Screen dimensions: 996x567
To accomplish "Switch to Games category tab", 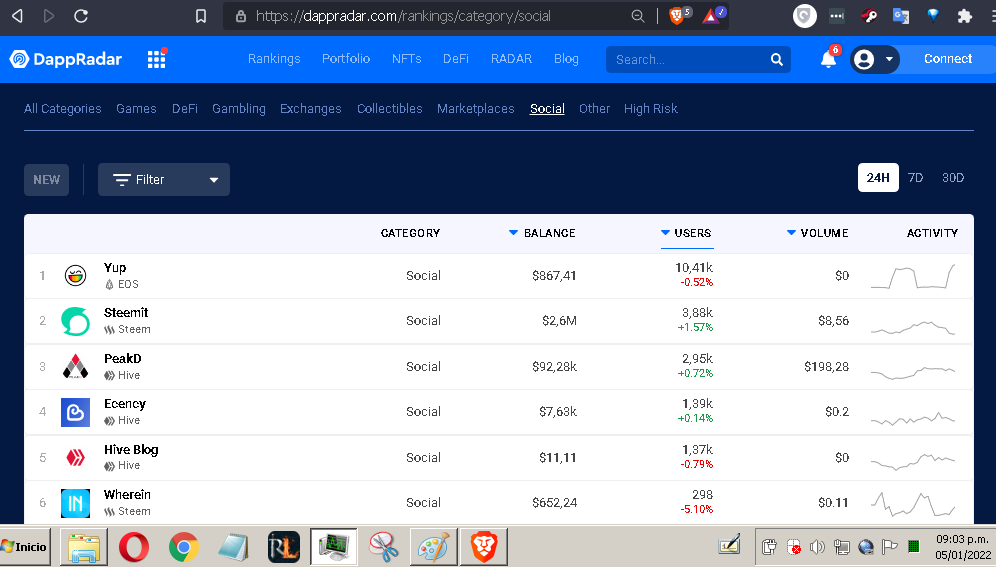I will pos(136,109).
